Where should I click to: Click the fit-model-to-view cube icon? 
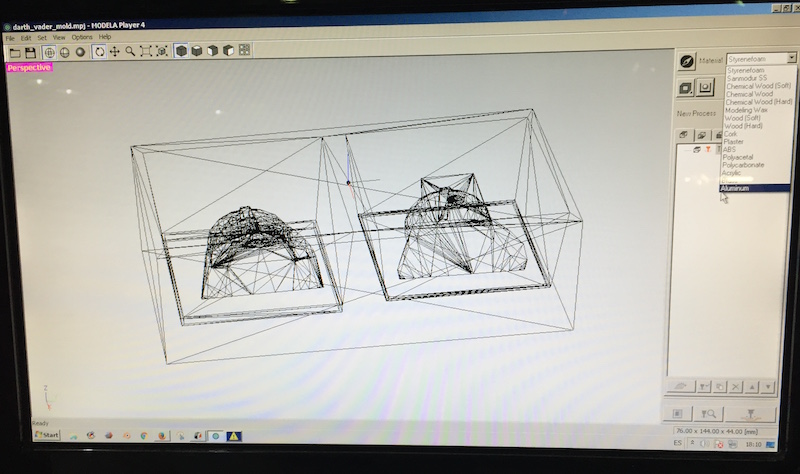[162, 51]
